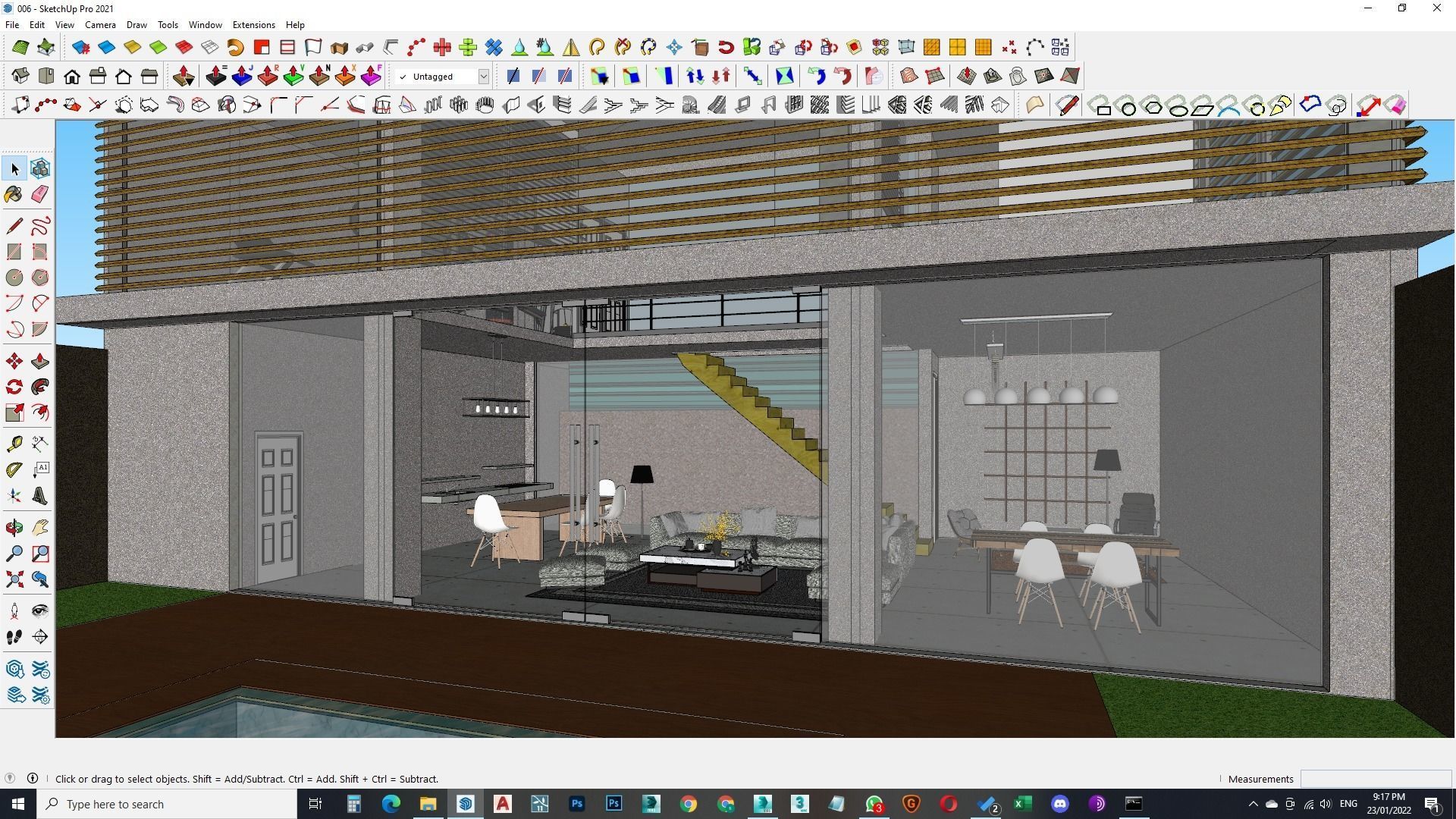Click the ENG language indicator

(x=1348, y=804)
